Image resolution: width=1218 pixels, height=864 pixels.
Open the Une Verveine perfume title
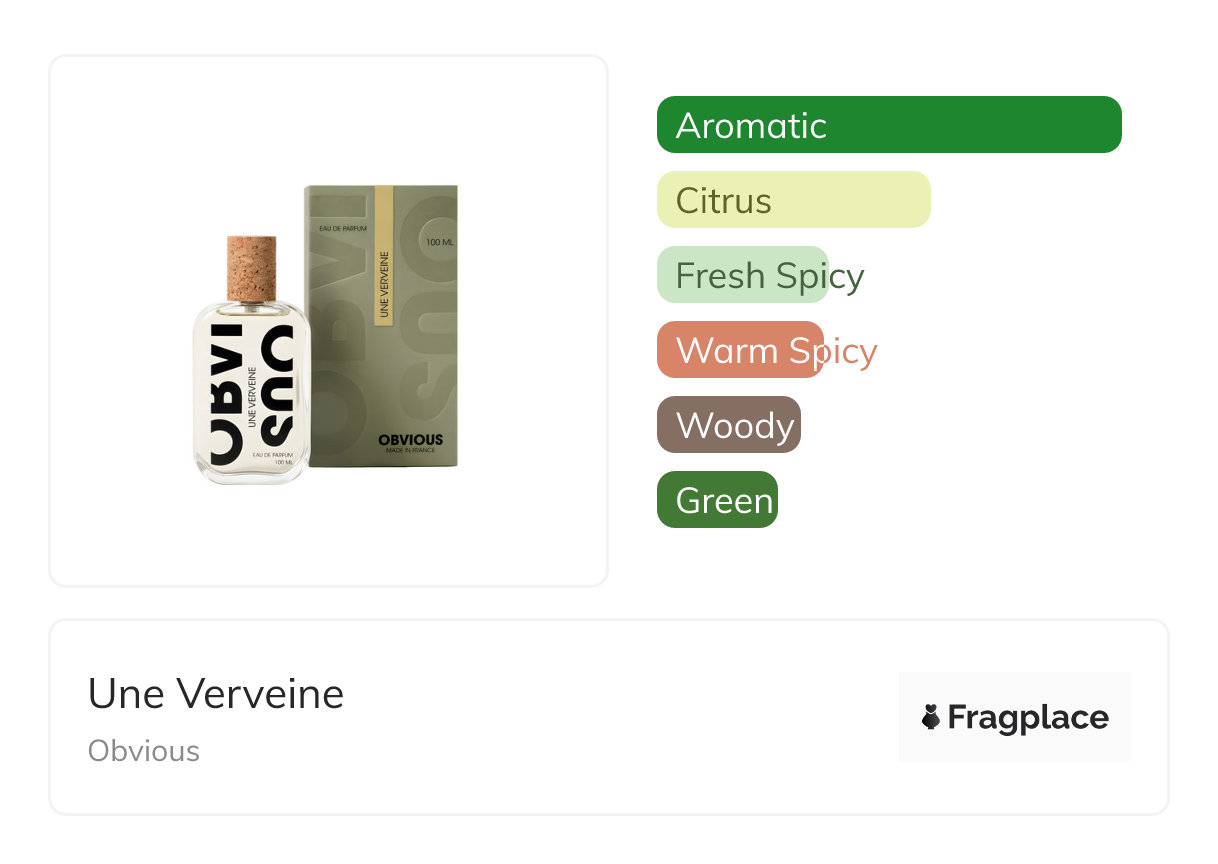pyautogui.click(x=216, y=694)
